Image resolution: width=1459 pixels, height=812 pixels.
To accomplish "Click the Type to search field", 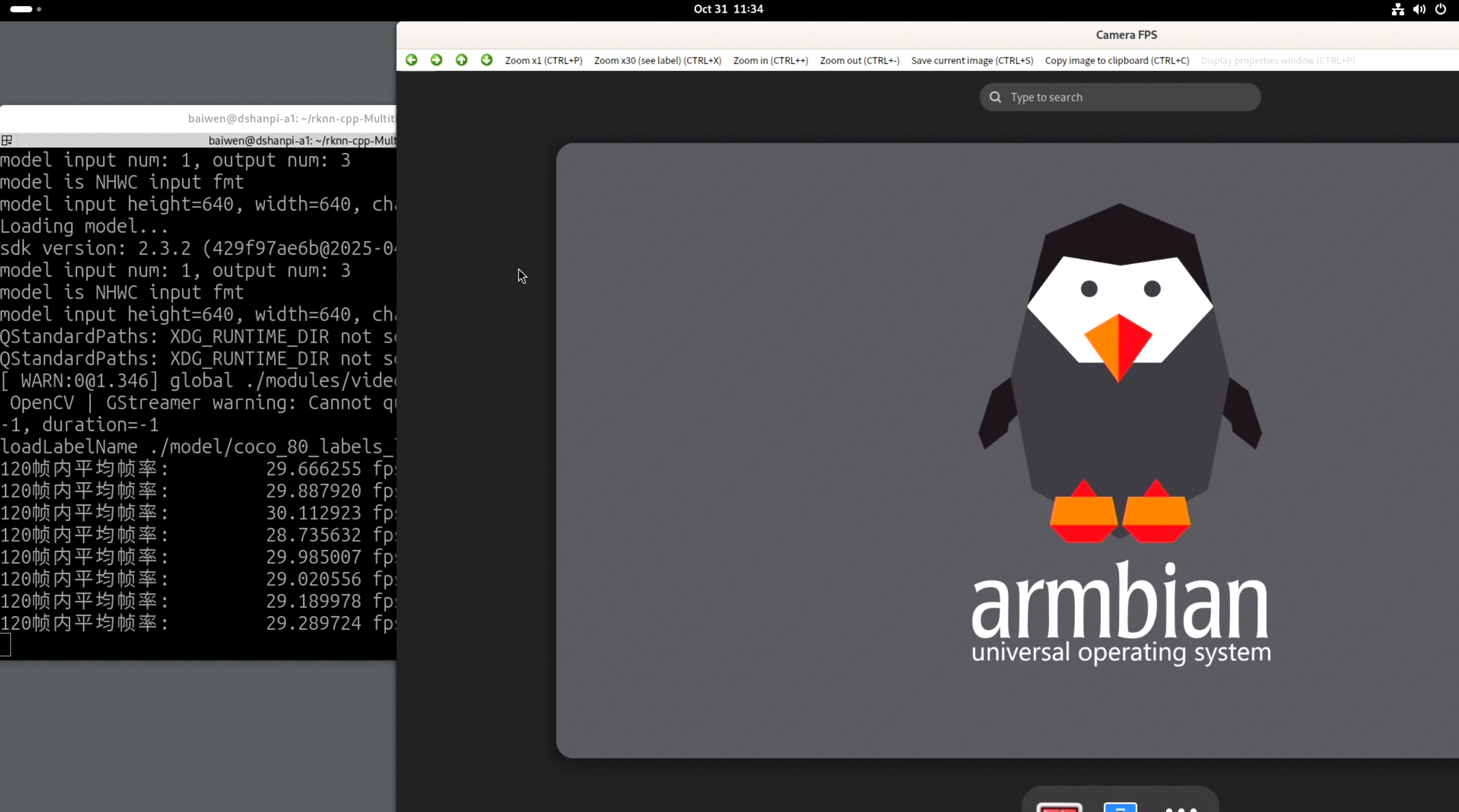I will tap(1120, 97).
